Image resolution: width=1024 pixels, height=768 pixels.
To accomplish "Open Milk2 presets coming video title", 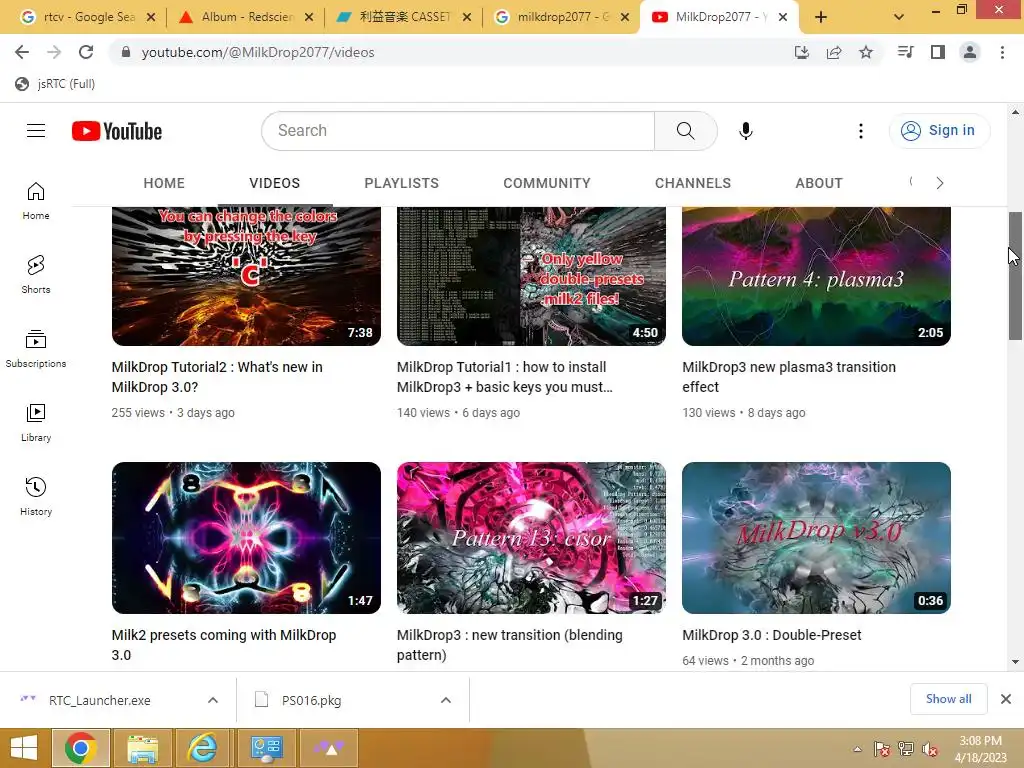I will click(x=224, y=645).
